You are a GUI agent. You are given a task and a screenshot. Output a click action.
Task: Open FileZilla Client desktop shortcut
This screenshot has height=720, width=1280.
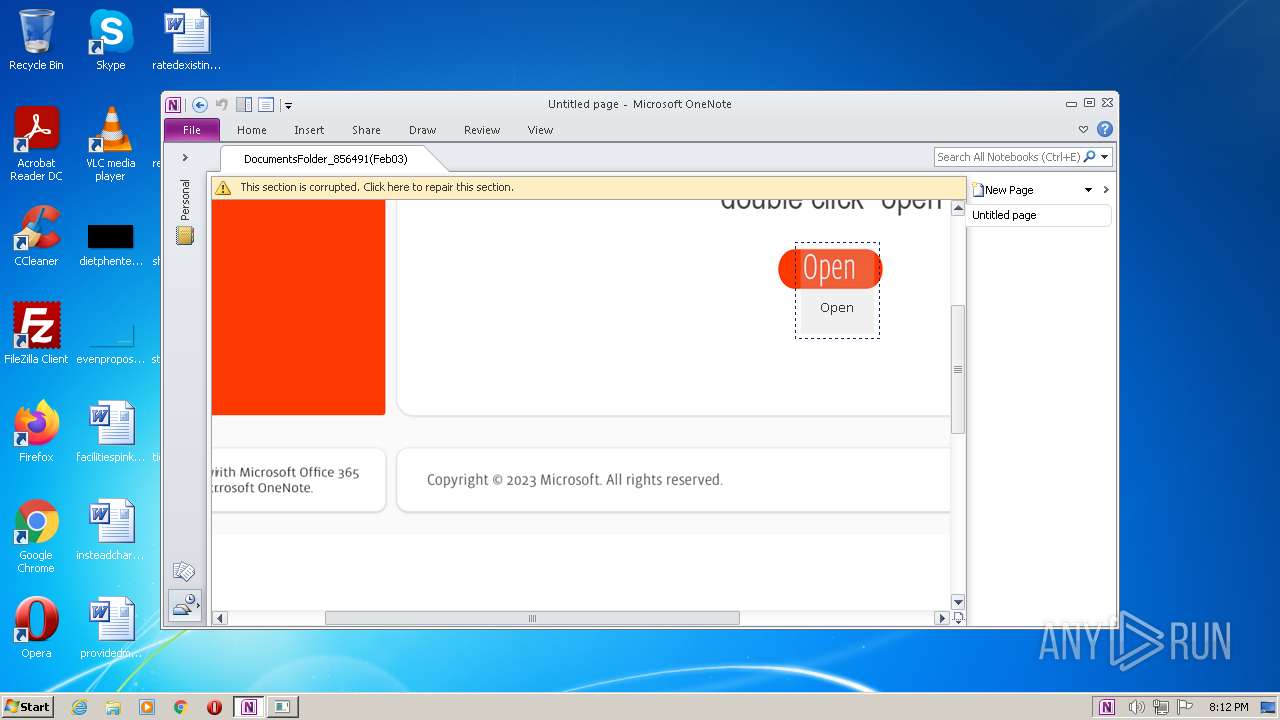coord(36,334)
